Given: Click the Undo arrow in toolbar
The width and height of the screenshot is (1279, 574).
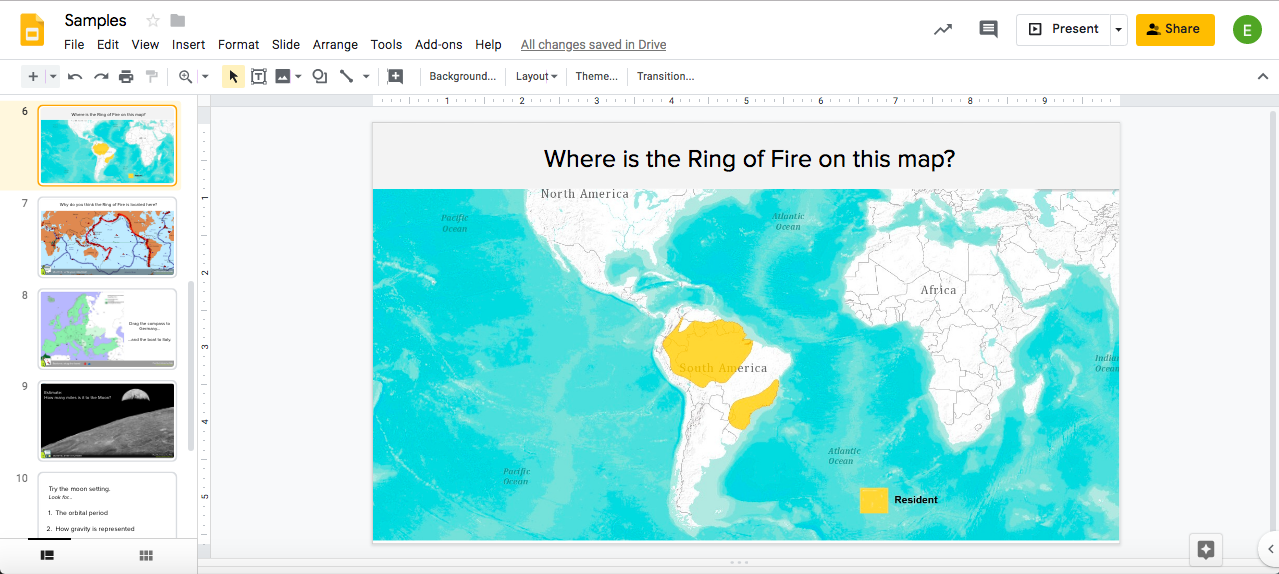Looking at the screenshot, I should click(x=75, y=76).
